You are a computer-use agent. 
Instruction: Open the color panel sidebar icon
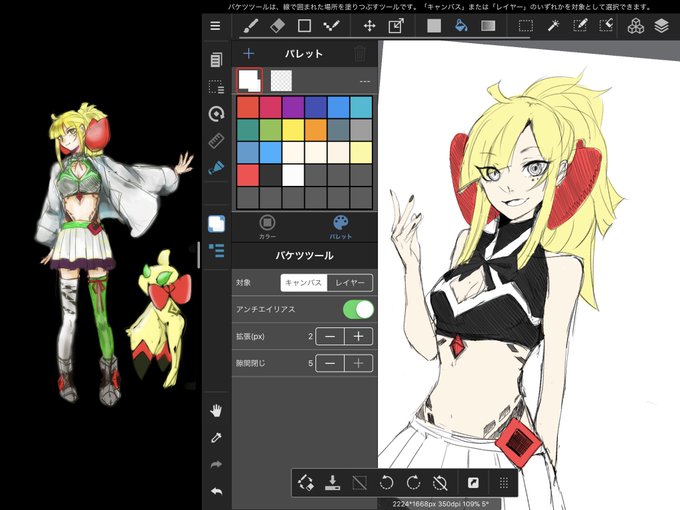coord(216,224)
